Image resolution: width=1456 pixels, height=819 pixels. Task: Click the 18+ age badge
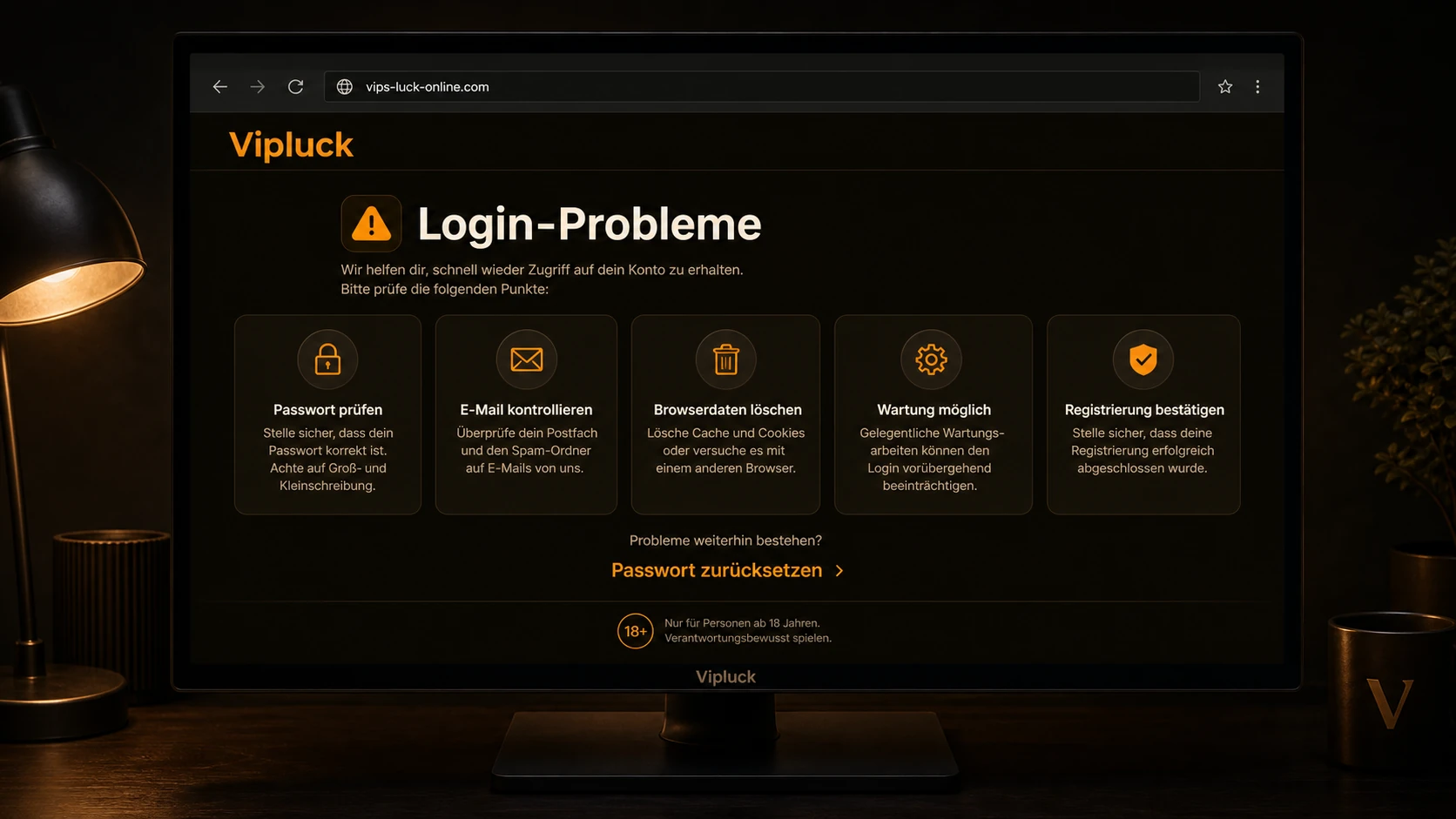click(x=635, y=631)
